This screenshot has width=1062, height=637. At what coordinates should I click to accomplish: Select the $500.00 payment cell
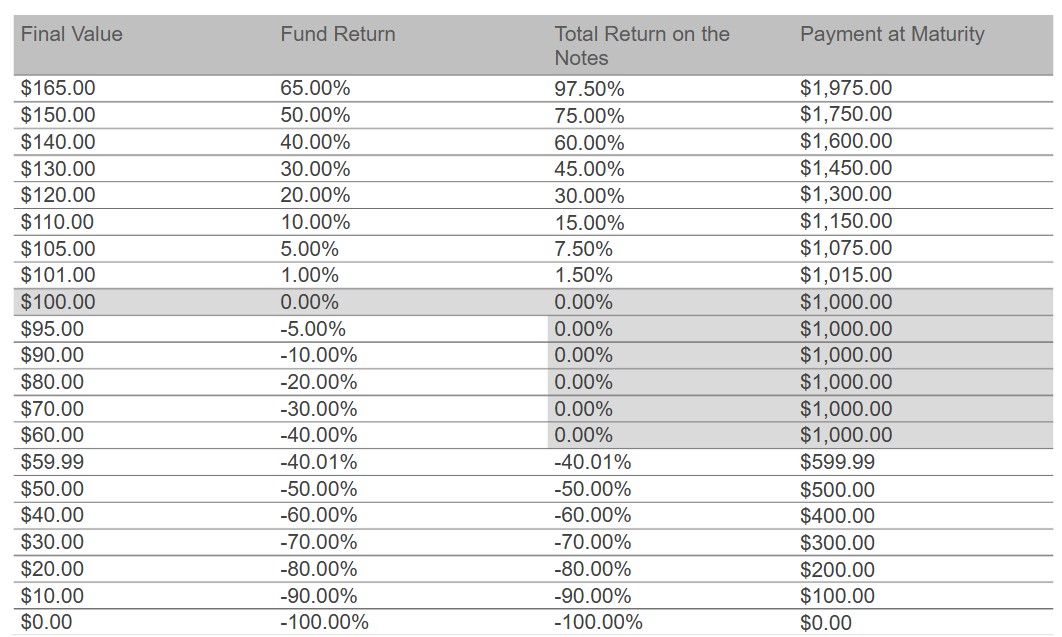pos(837,489)
